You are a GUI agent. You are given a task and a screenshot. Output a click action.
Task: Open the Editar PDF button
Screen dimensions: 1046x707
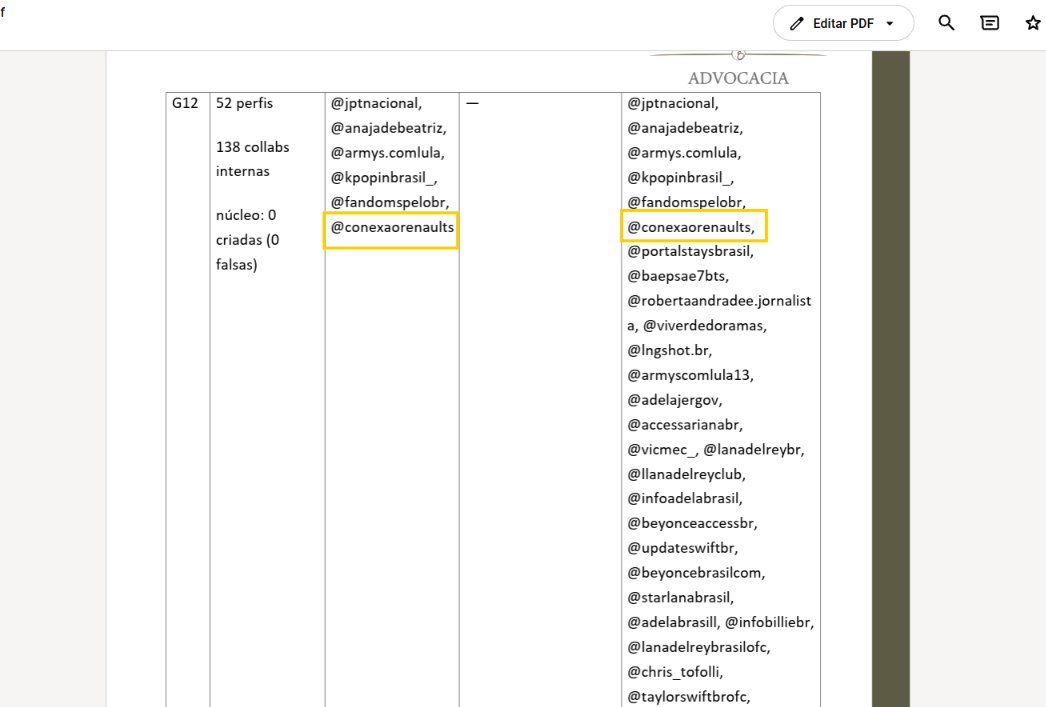843,23
